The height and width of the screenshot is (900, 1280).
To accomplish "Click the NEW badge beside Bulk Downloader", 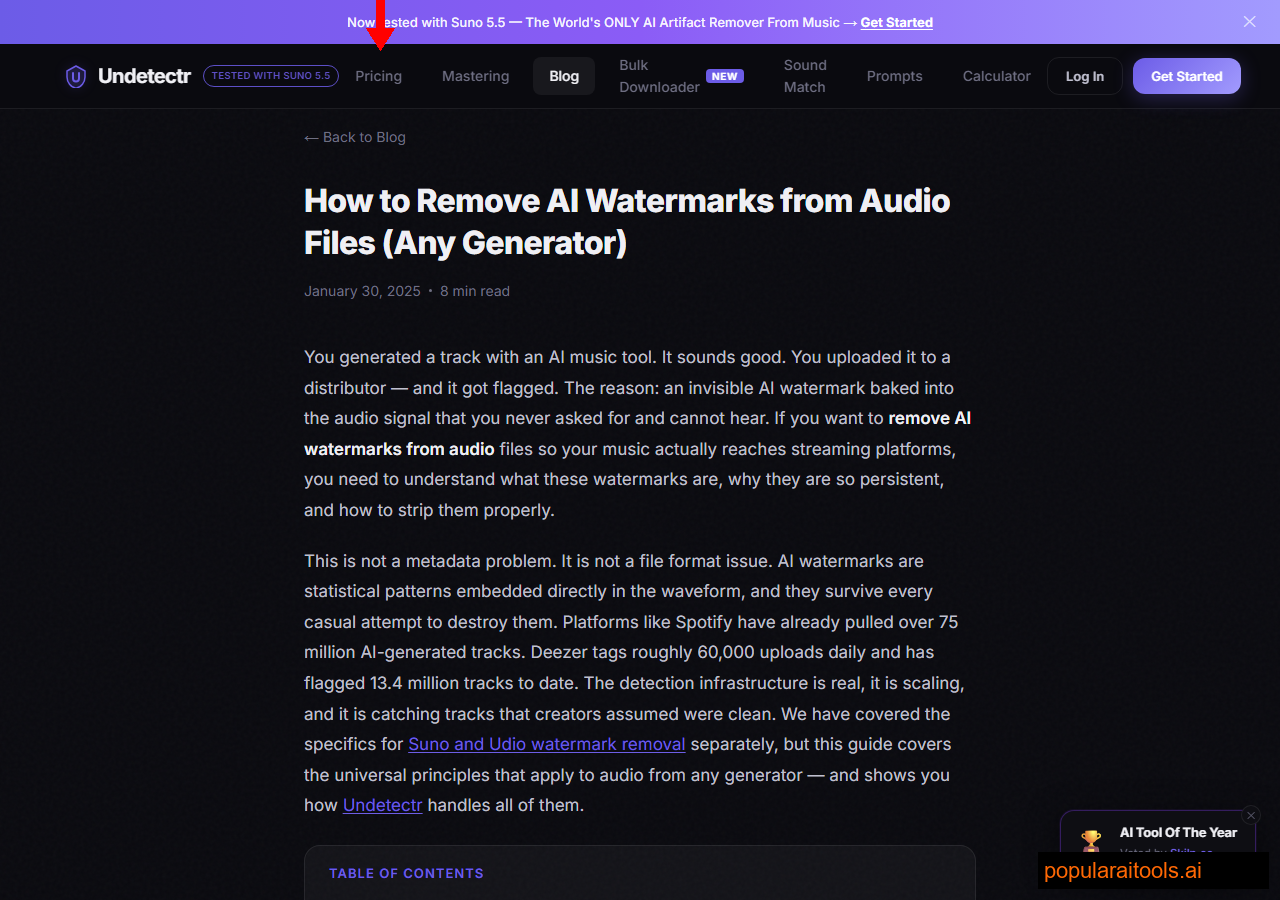I will coord(724,75).
